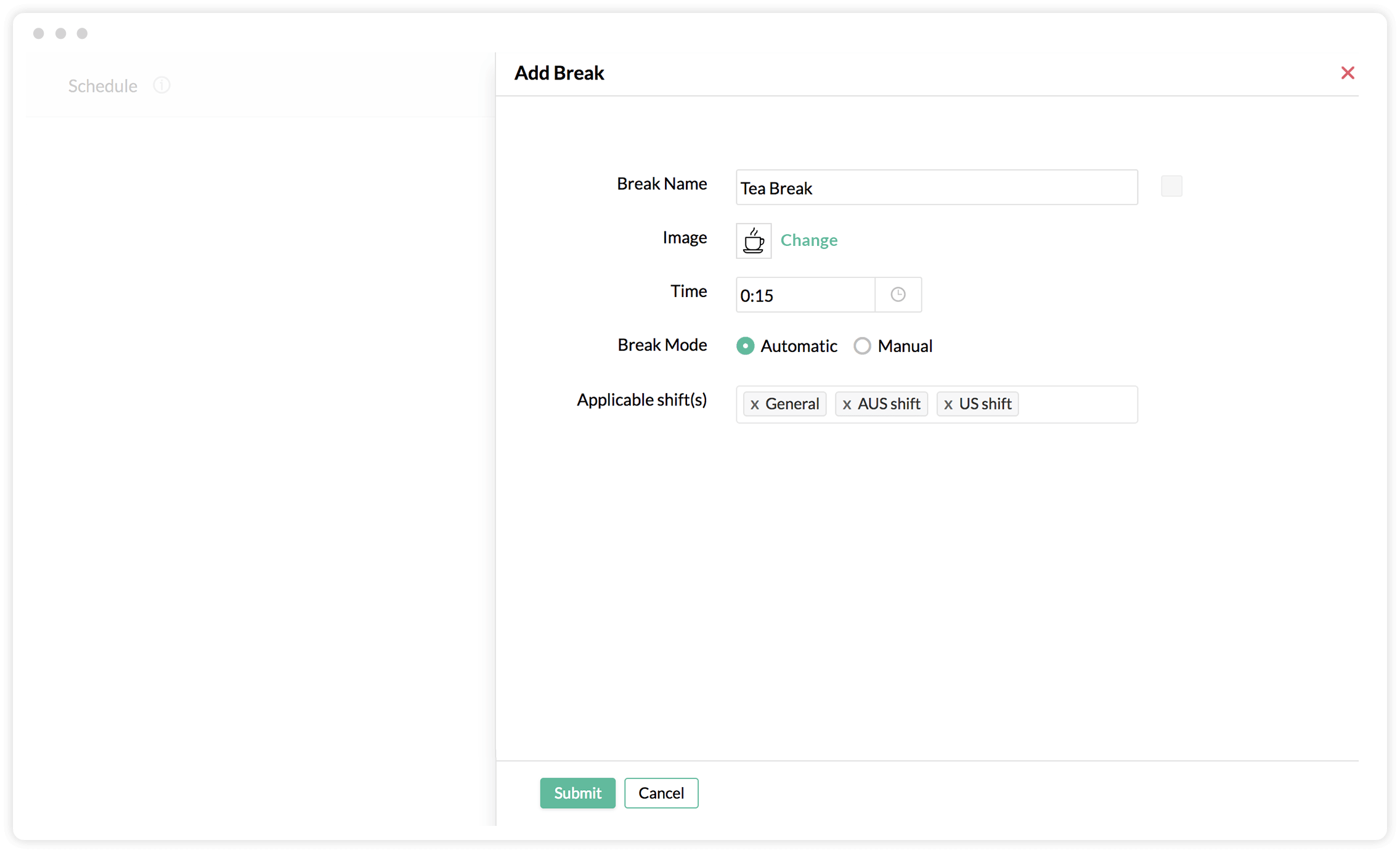The height and width of the screenshot is (853, 1400).
Task: Click the red X to close Add Break dialog
Action: [1348, 72]
